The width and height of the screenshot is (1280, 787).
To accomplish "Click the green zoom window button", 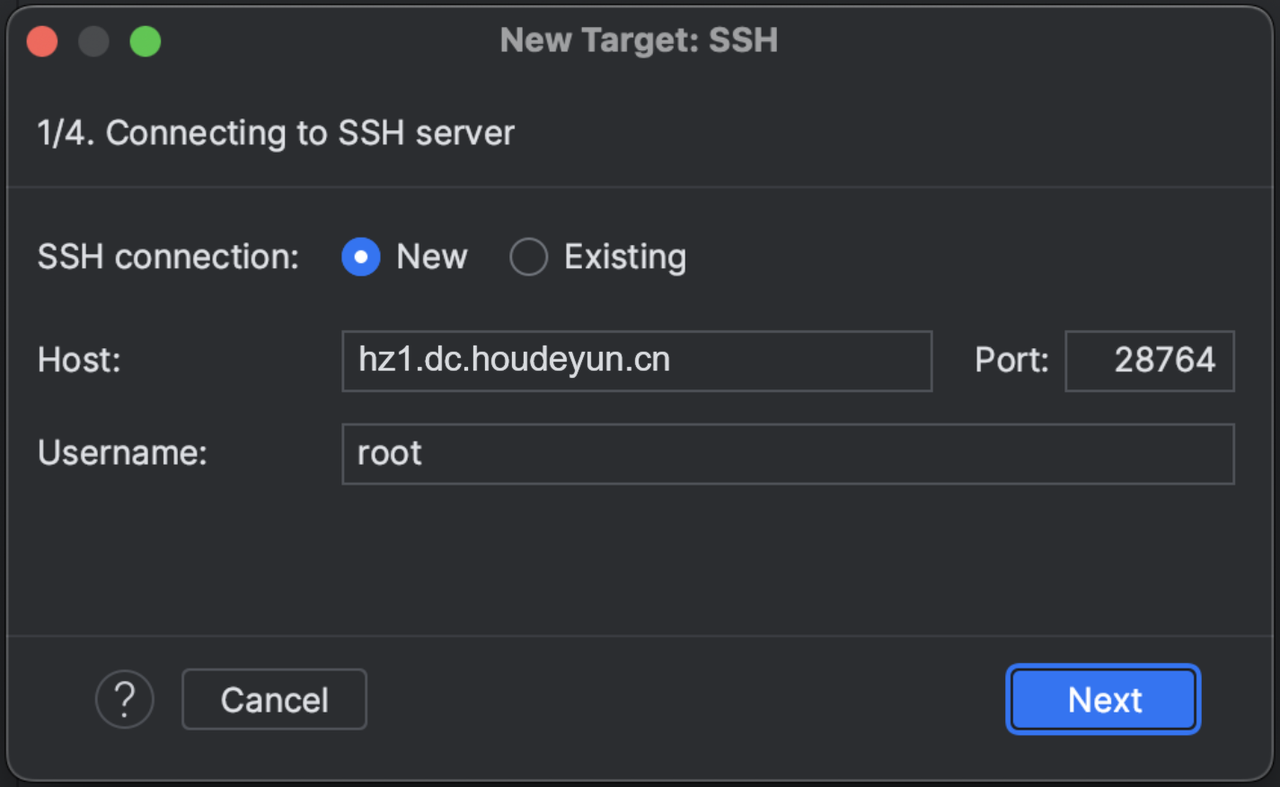I will [x=146, y=42].
